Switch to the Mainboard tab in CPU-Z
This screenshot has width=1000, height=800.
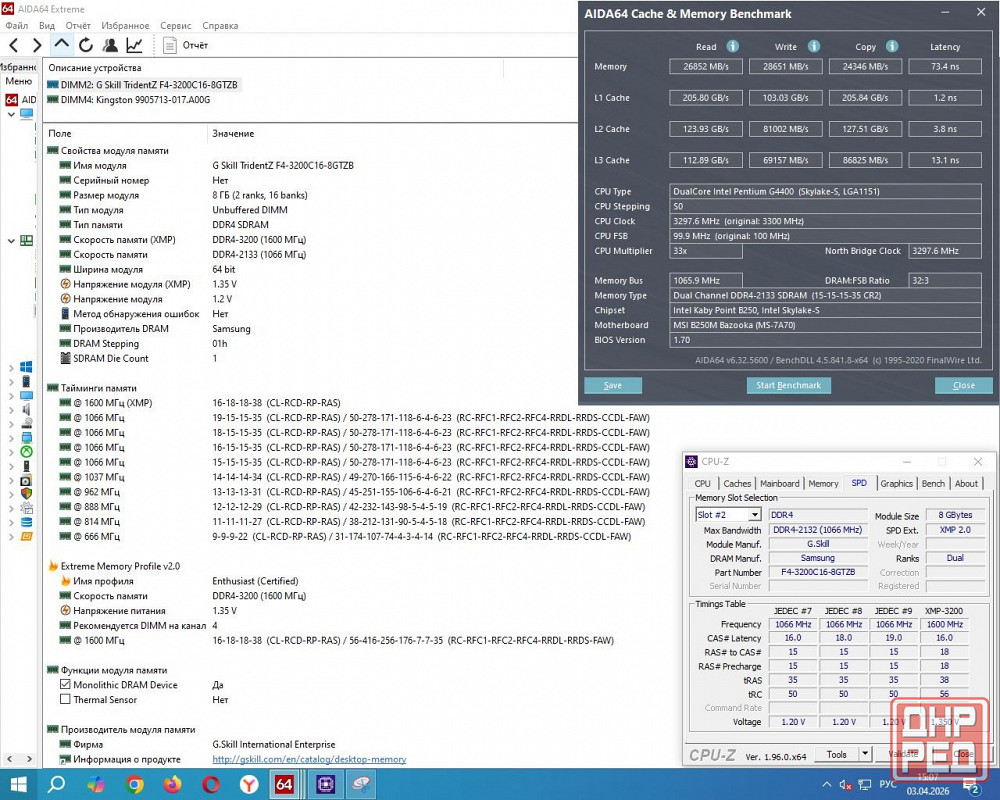(780, 484)
